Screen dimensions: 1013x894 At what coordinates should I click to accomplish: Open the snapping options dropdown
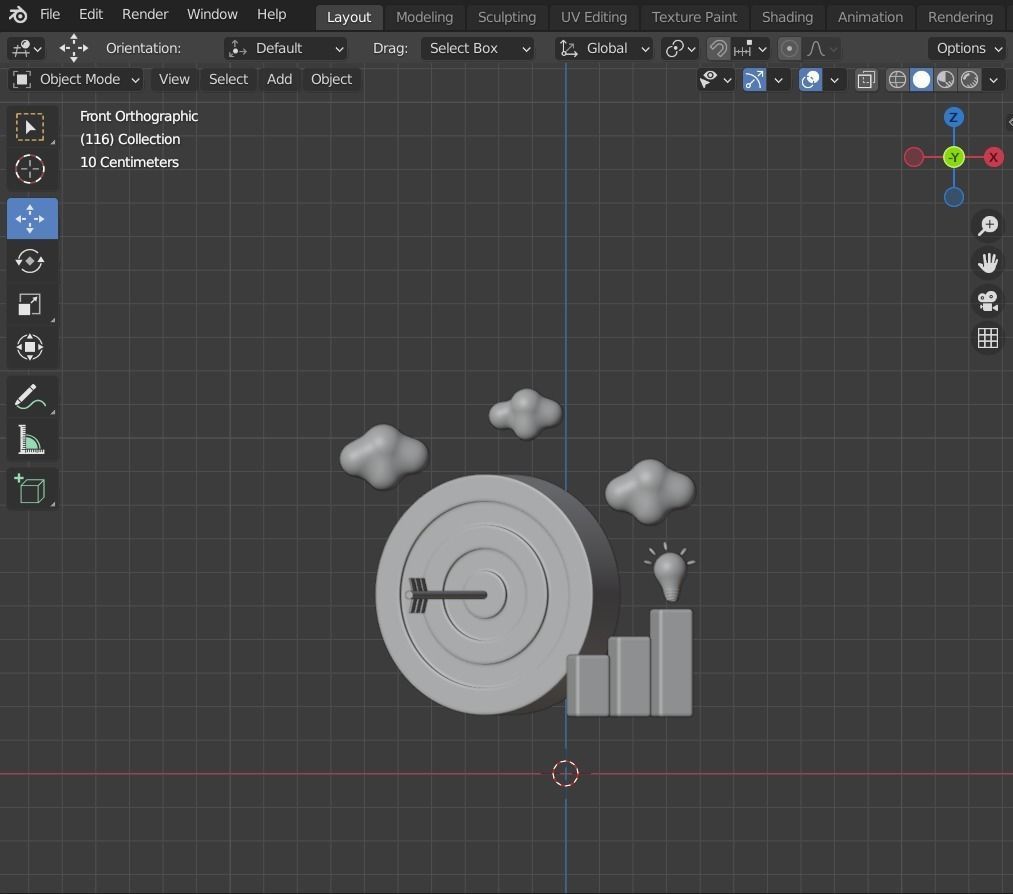point(750,48)
